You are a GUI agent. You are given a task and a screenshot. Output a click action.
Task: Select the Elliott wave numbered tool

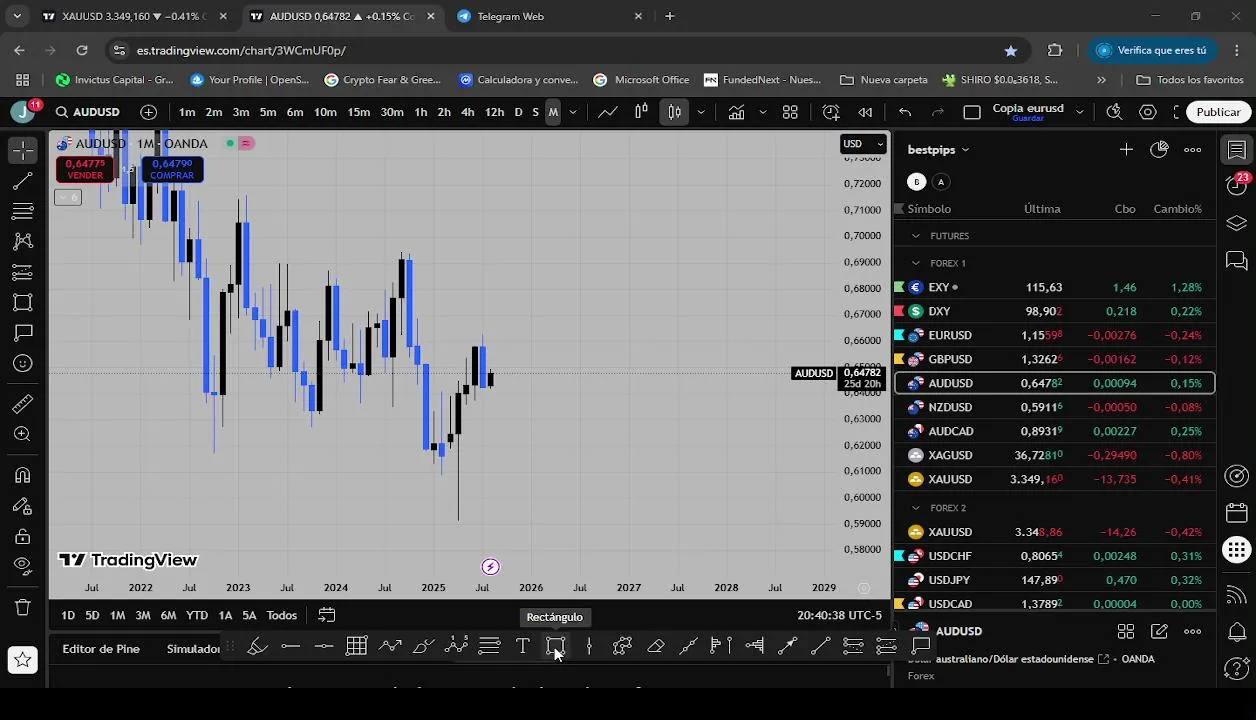(456, 647)
